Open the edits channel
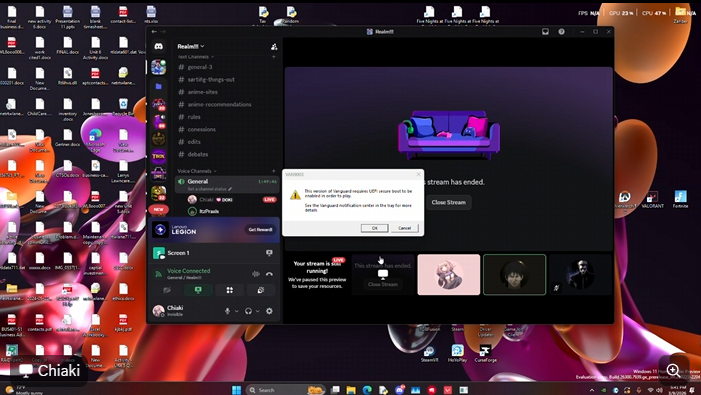Image resolution: width=701 pixels, height=395 pixels. [227, 142]
